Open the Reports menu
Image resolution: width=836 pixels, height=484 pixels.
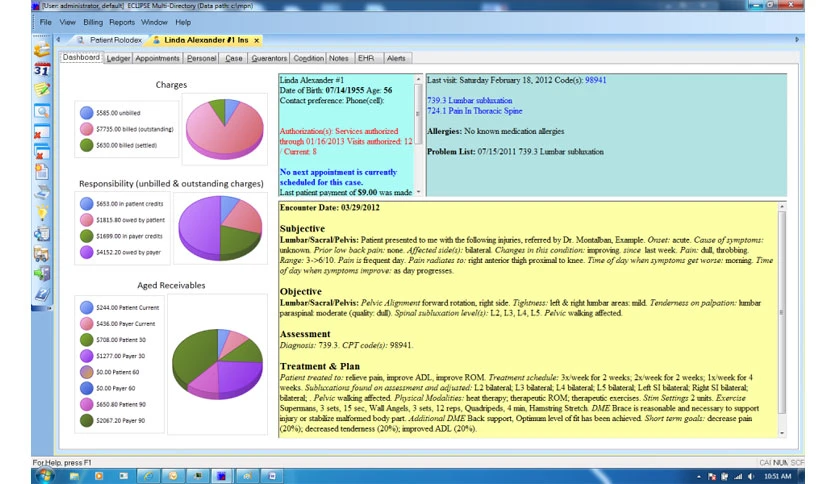point(122,22)
